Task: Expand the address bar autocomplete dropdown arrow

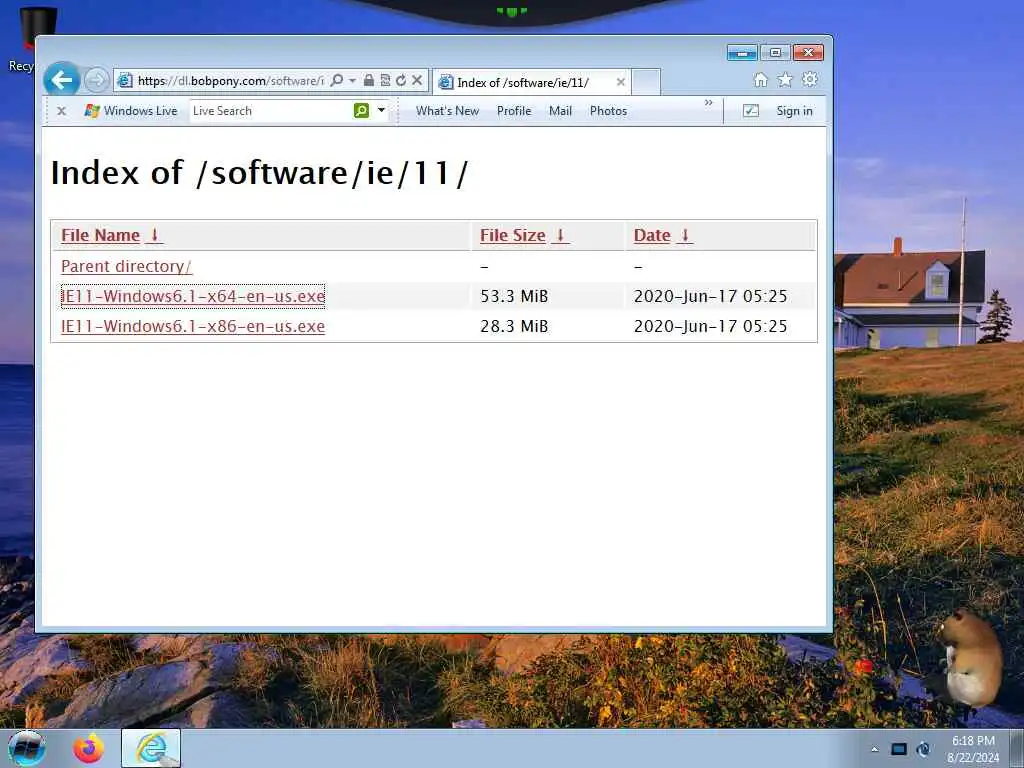Action: (353, 80)
